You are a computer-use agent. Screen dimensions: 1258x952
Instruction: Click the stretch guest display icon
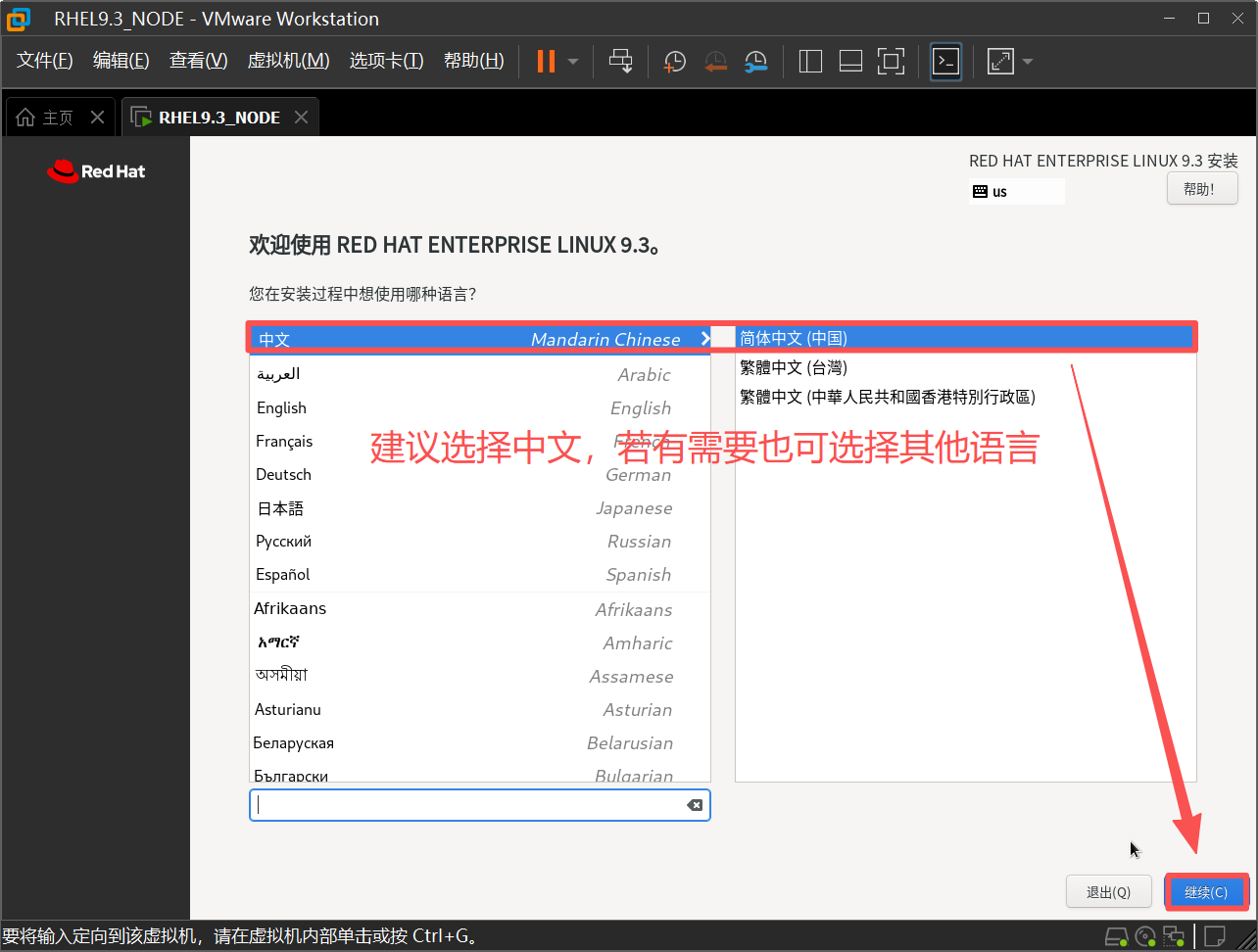(1000, 62)
